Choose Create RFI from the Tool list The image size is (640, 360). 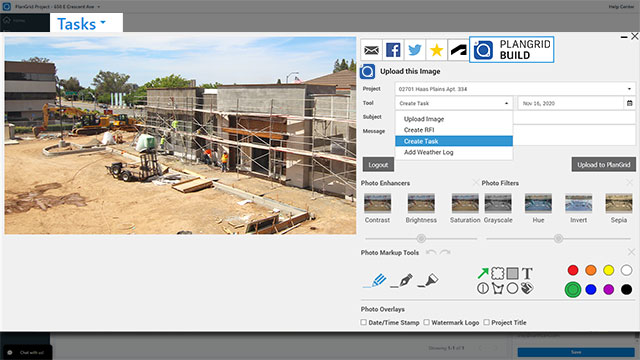[454, 130]
